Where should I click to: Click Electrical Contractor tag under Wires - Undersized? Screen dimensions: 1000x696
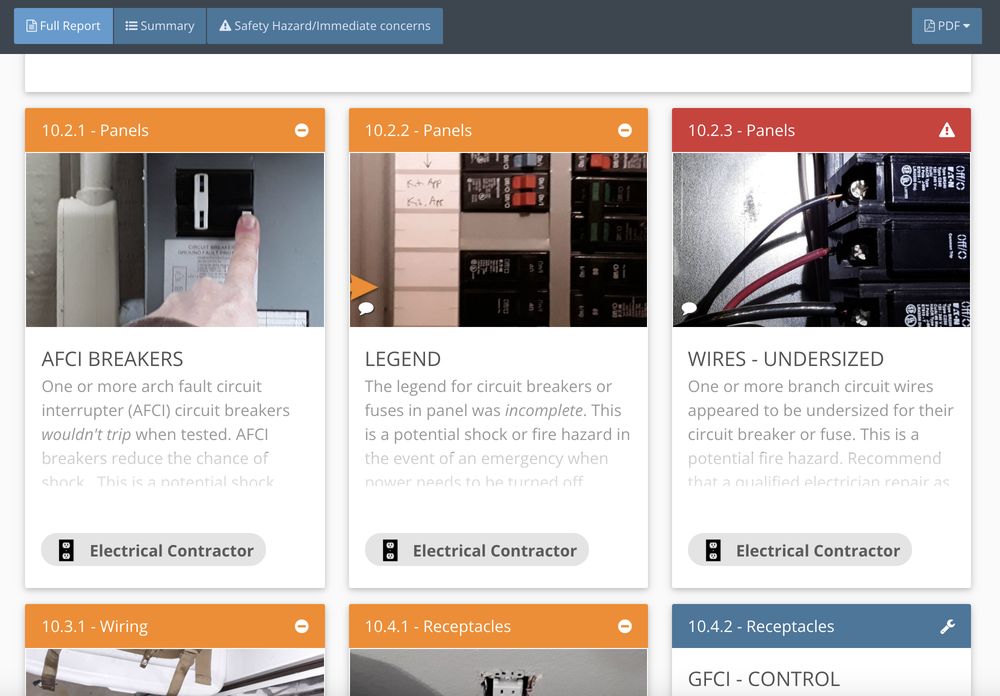[x=800, y=550]
